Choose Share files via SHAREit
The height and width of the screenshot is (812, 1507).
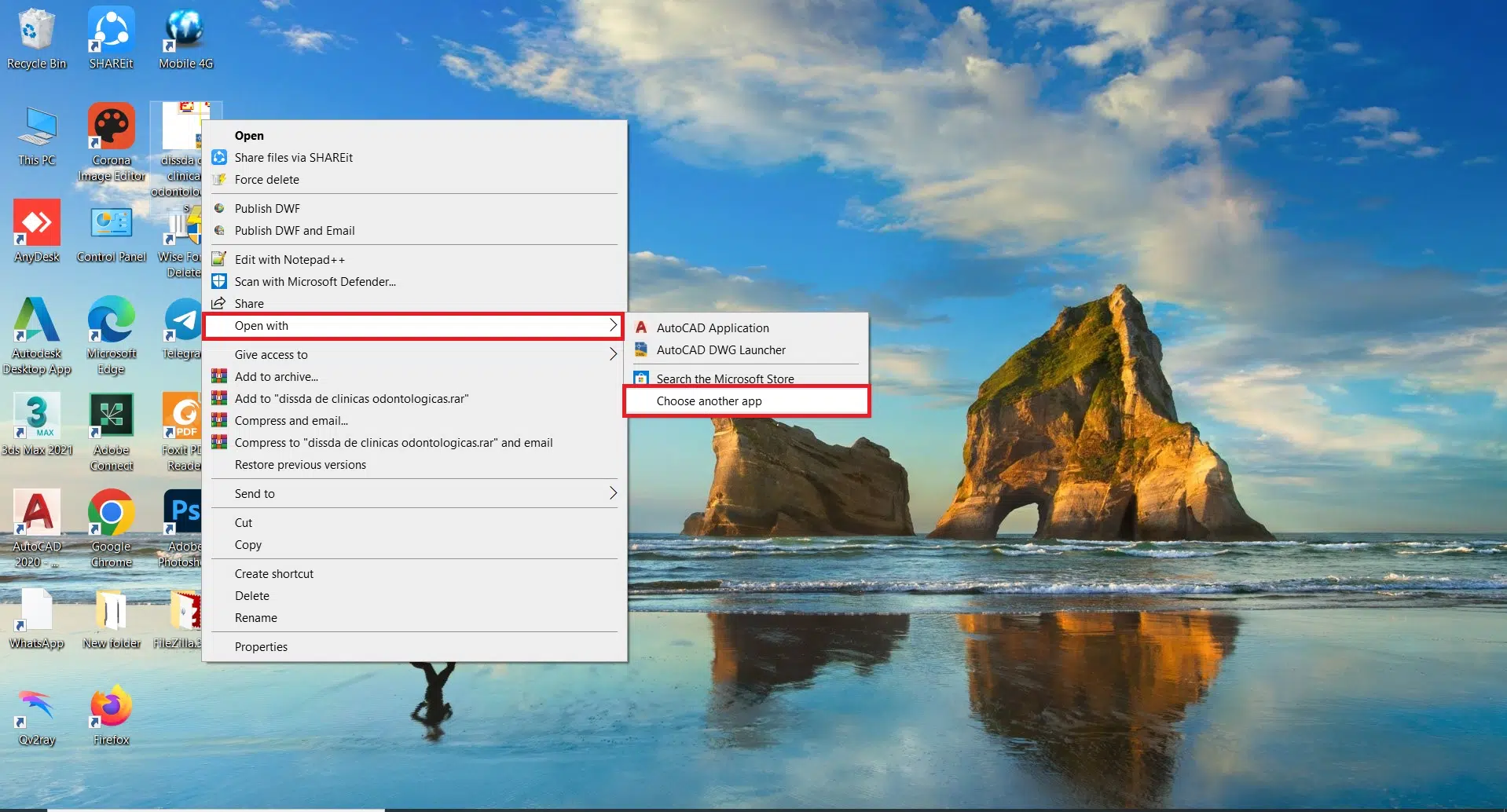click(293, 158)
